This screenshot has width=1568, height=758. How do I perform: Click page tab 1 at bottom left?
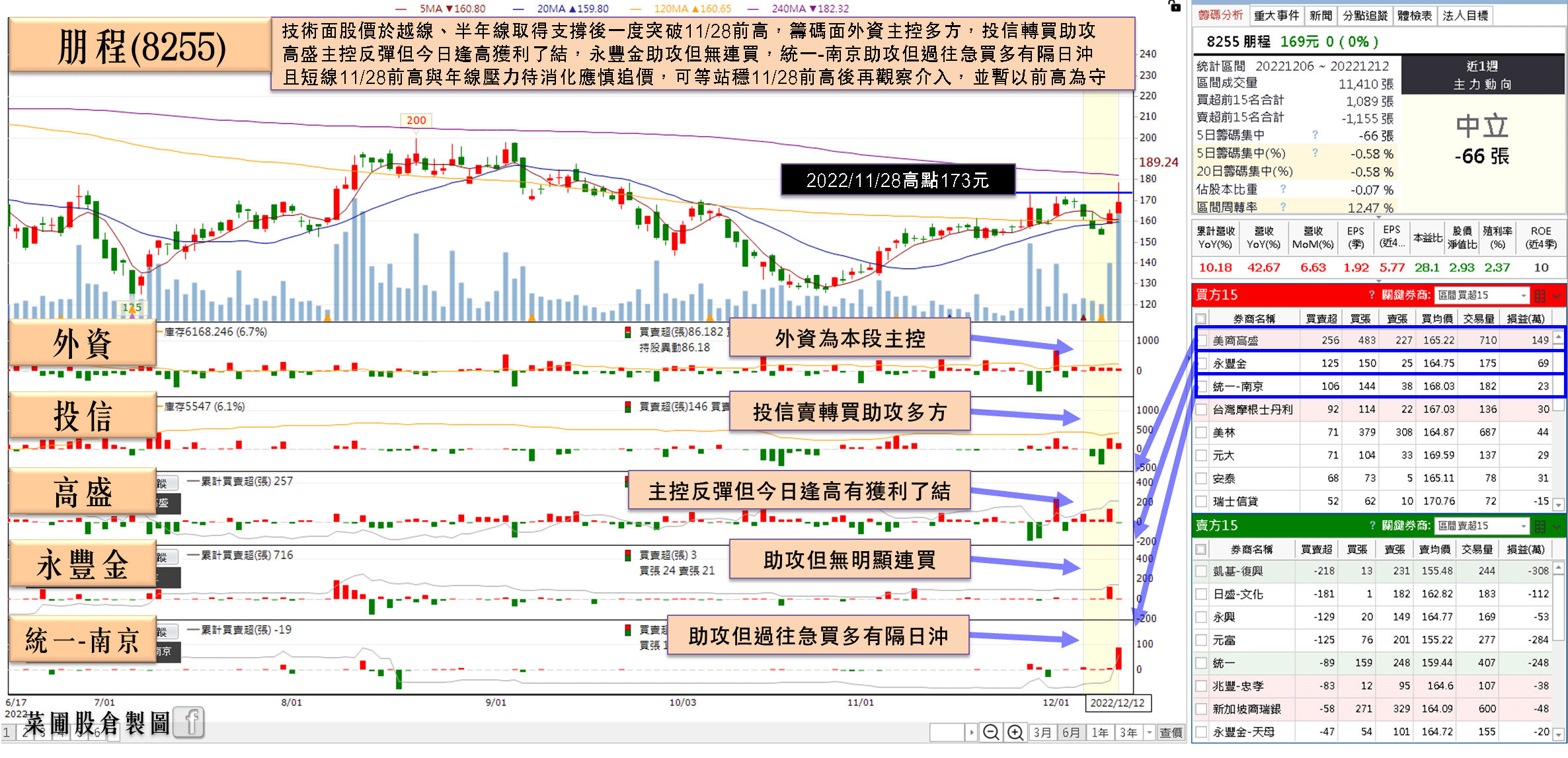(x=7, y=732)
